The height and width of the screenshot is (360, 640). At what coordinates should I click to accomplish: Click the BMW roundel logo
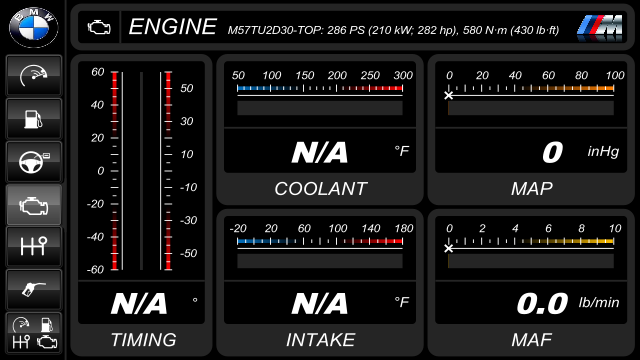coord(33,27)
